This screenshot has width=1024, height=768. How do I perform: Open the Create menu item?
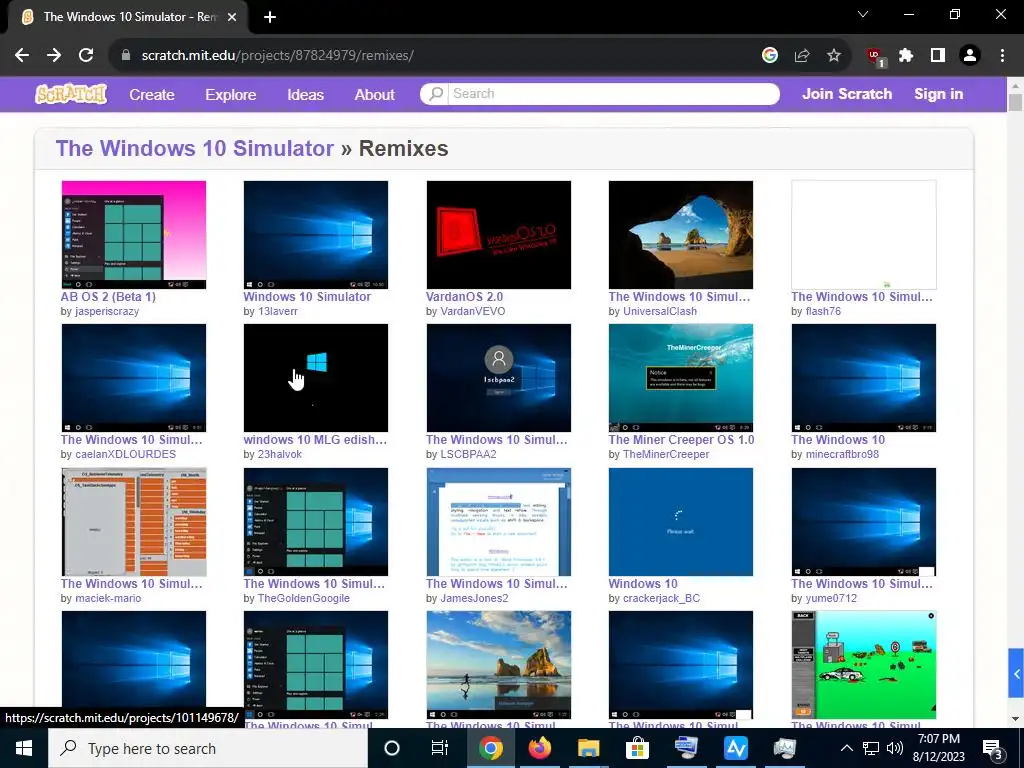tap(152, 95)
